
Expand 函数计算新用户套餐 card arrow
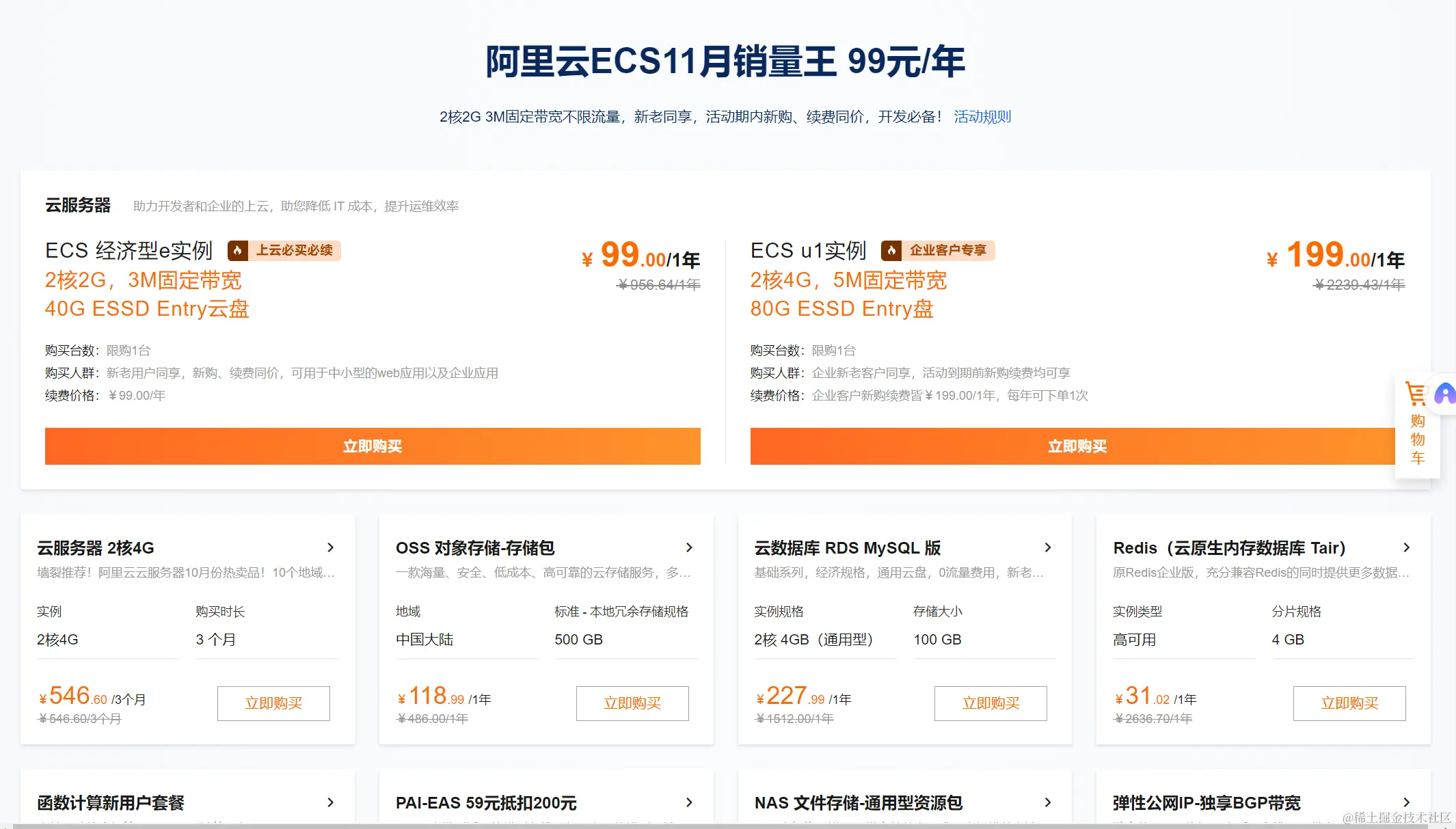point(331,802)
